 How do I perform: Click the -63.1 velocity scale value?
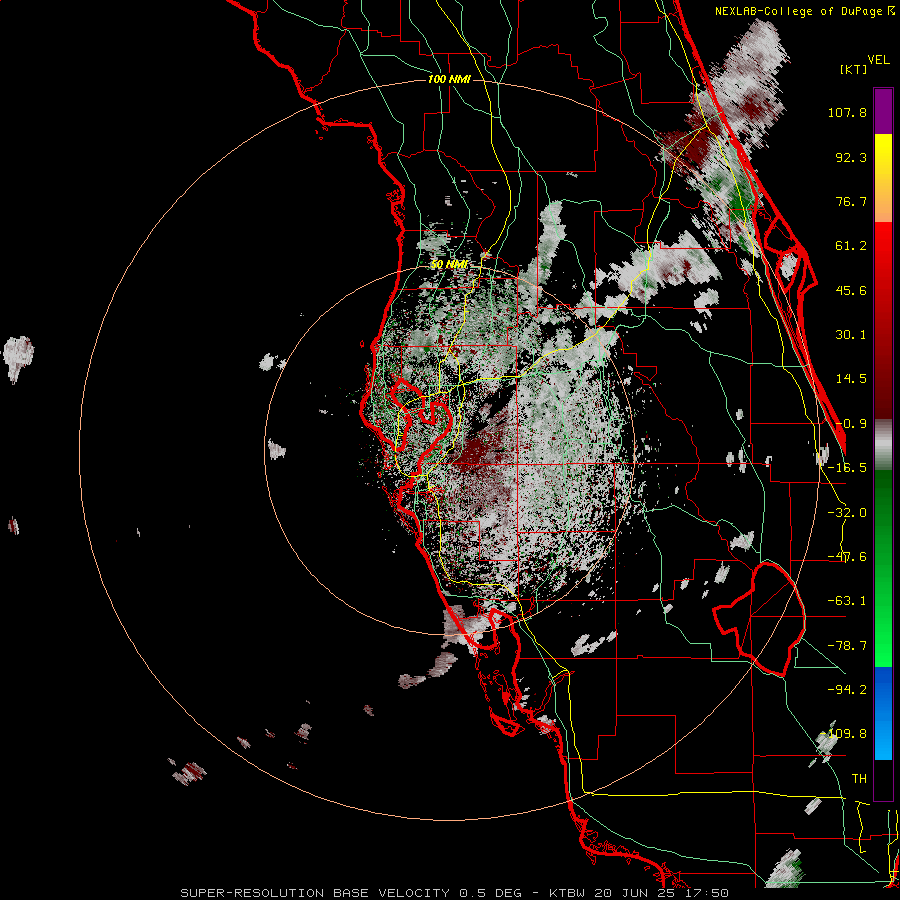pyautogui.click(x=847, y=601)
